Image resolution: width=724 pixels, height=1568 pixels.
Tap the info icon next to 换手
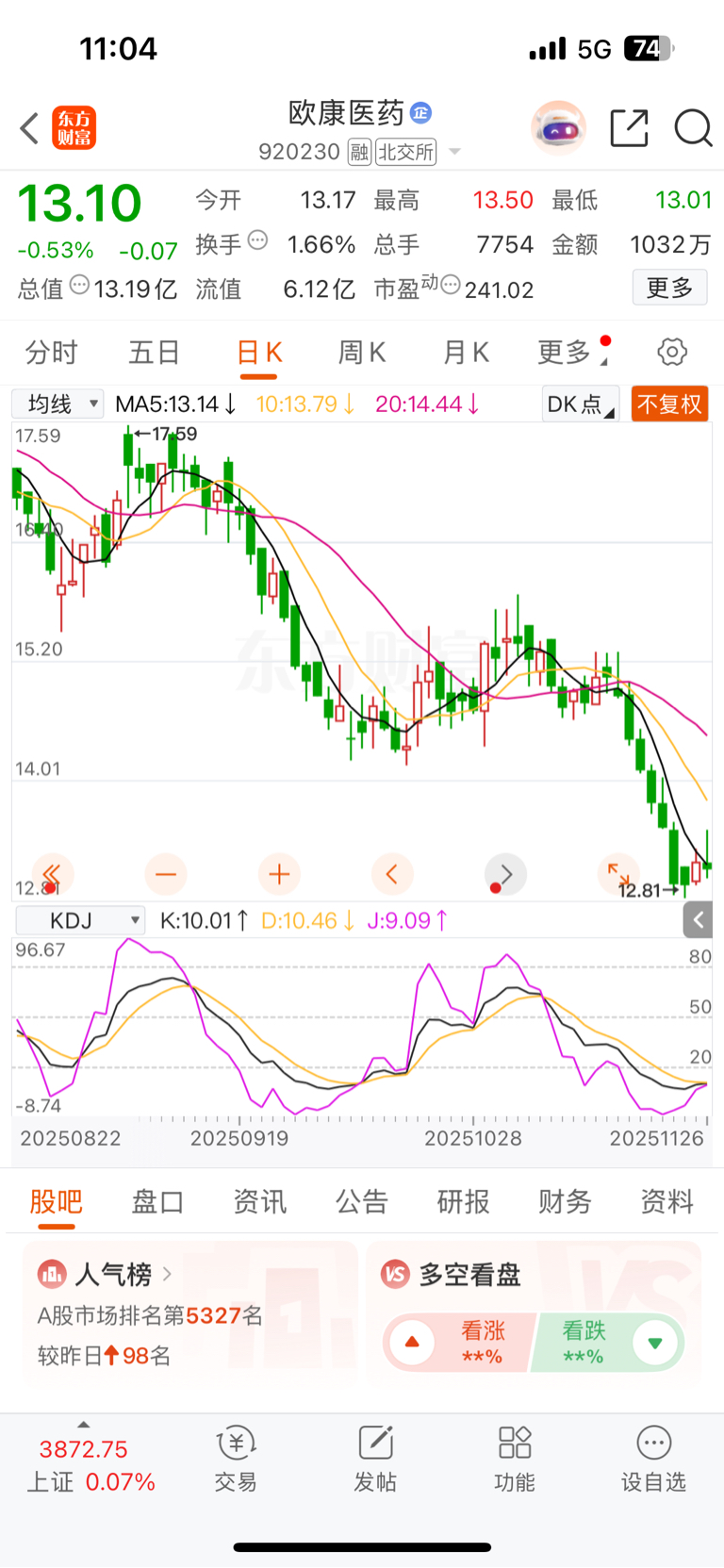[x=257, y=240]
